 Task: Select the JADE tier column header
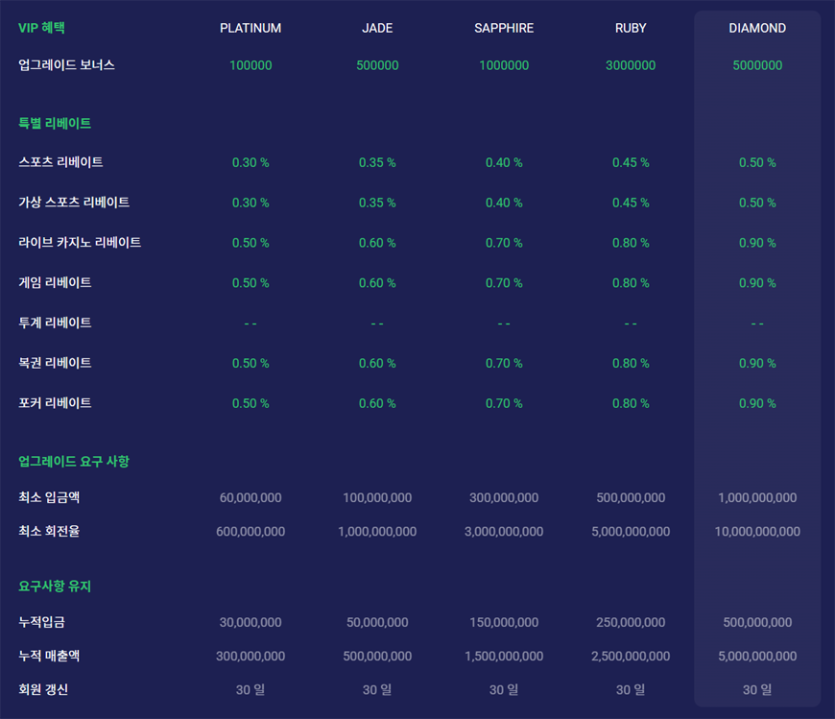[x=377, y=28]
